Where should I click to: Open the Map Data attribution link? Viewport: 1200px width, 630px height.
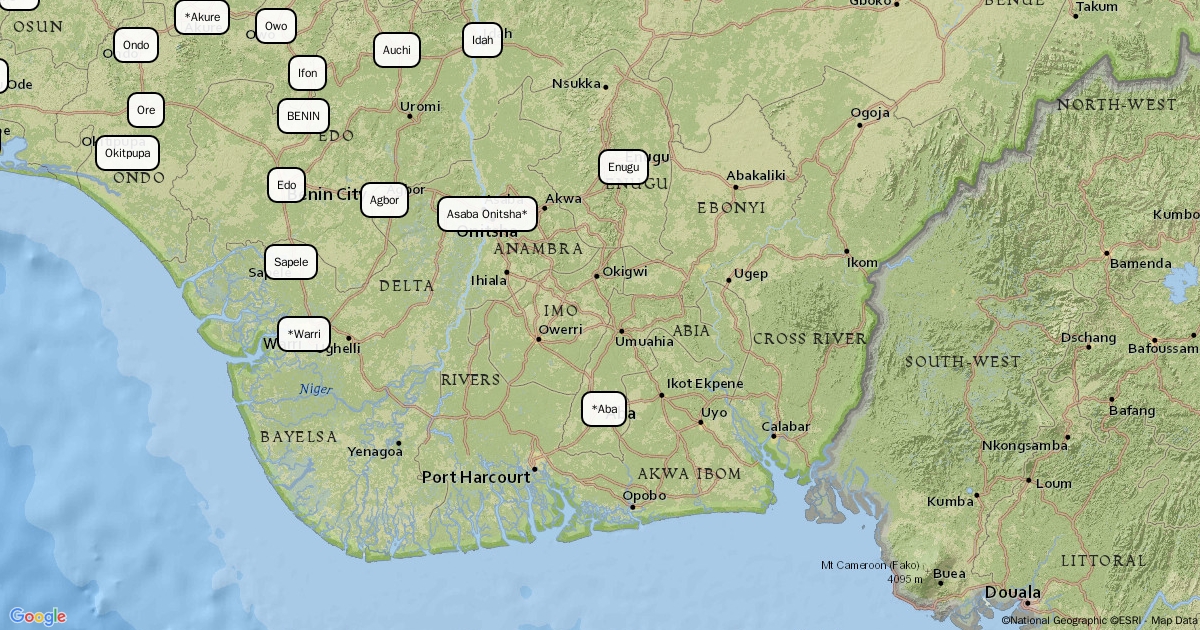click(x=1174, y=621)
